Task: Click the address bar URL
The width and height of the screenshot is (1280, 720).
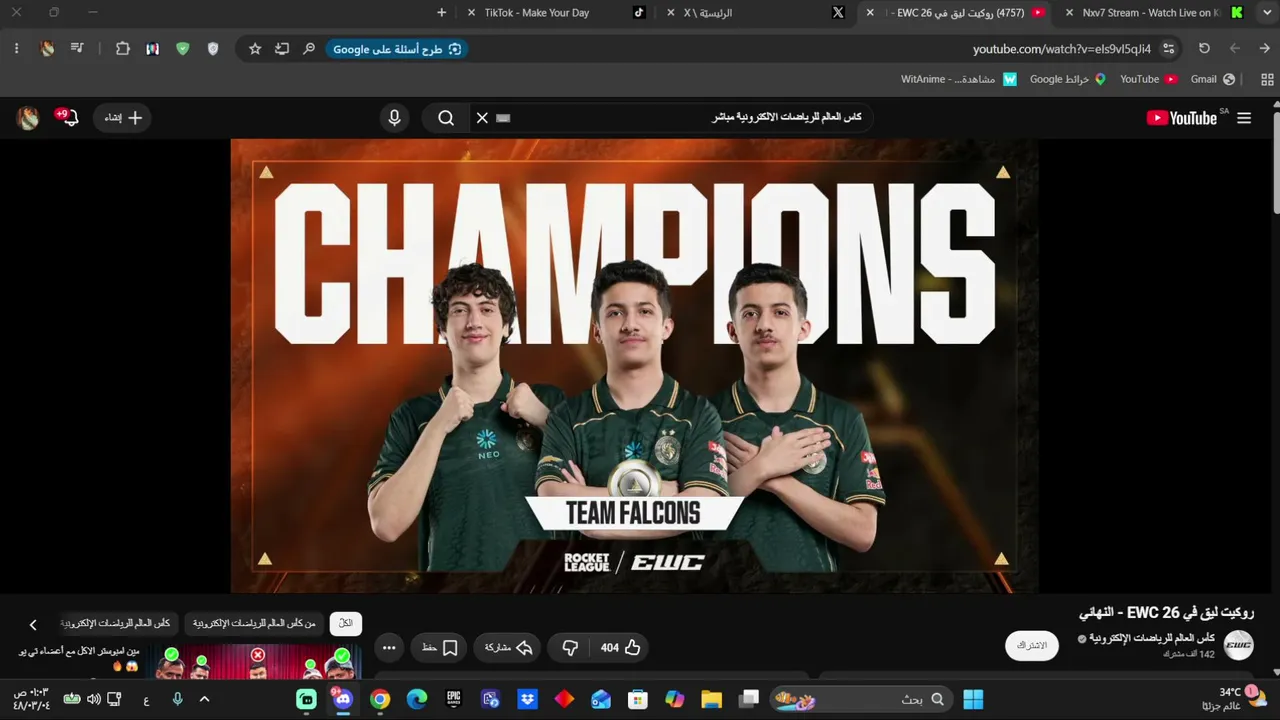Action: (1062, 49)
